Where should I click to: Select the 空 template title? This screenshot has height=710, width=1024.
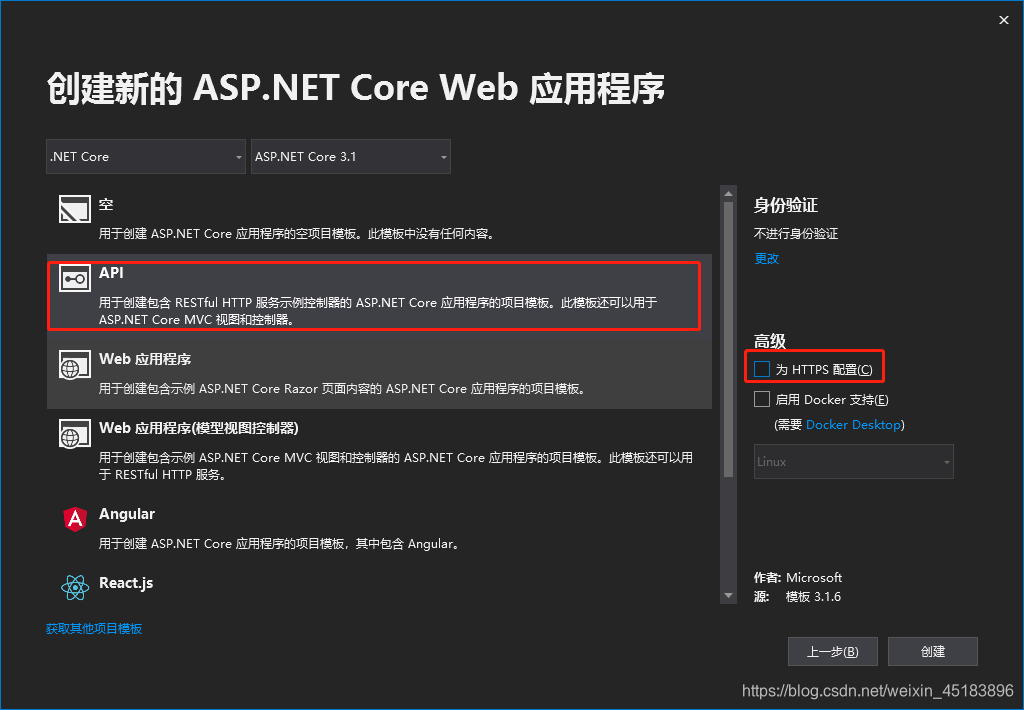tap(106, 205)
